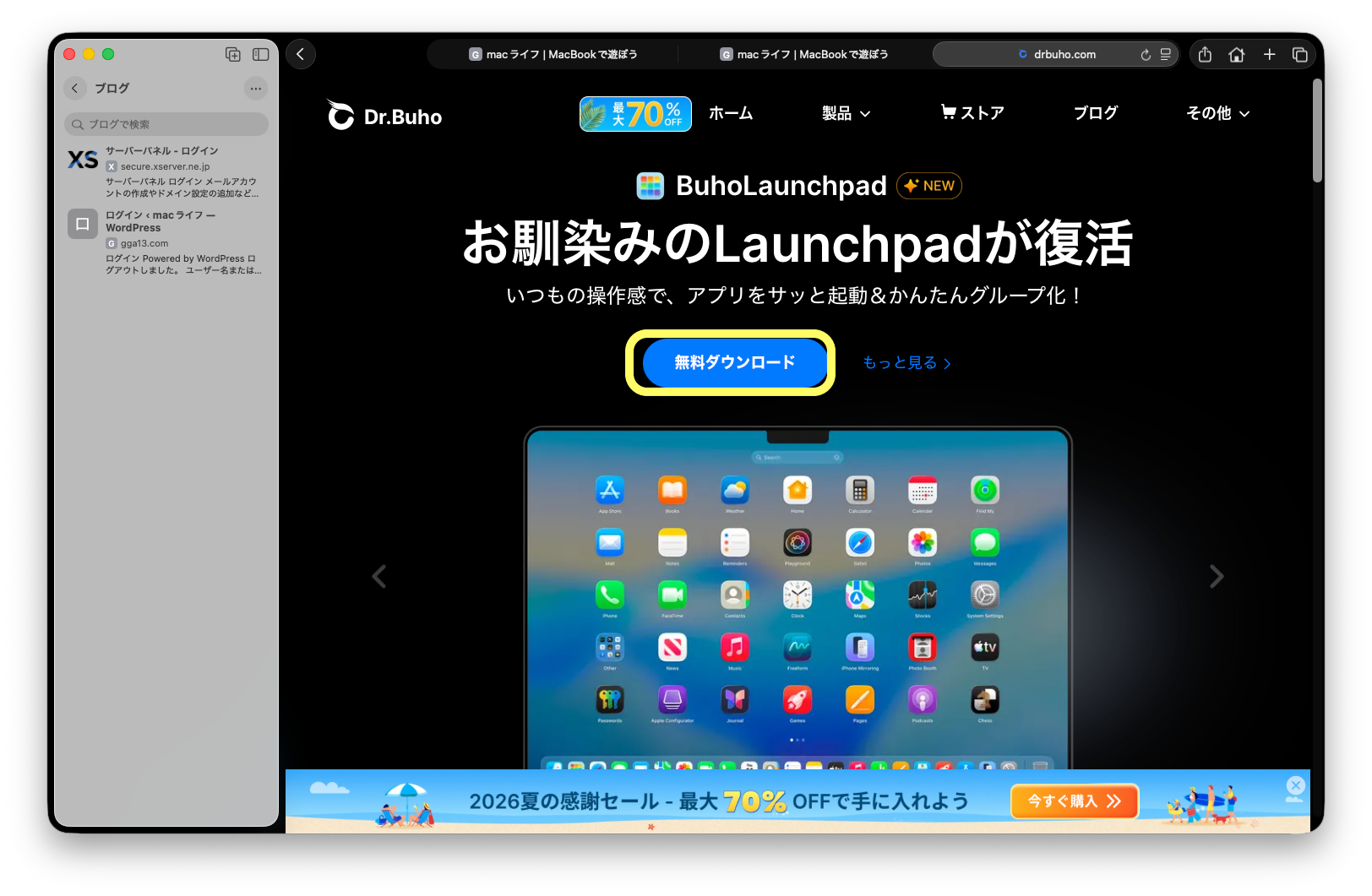1372x896 pixels.
Task: Click the browser back button
Action: coord(301,54)
